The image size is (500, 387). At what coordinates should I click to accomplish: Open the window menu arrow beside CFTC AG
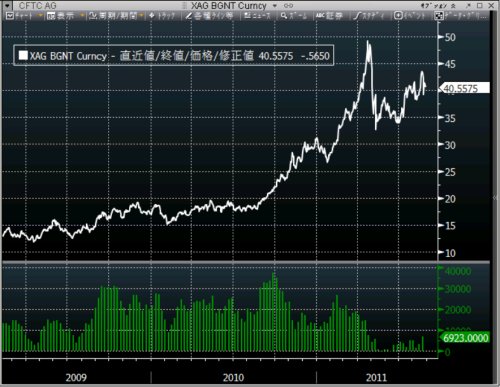(7, 5)
